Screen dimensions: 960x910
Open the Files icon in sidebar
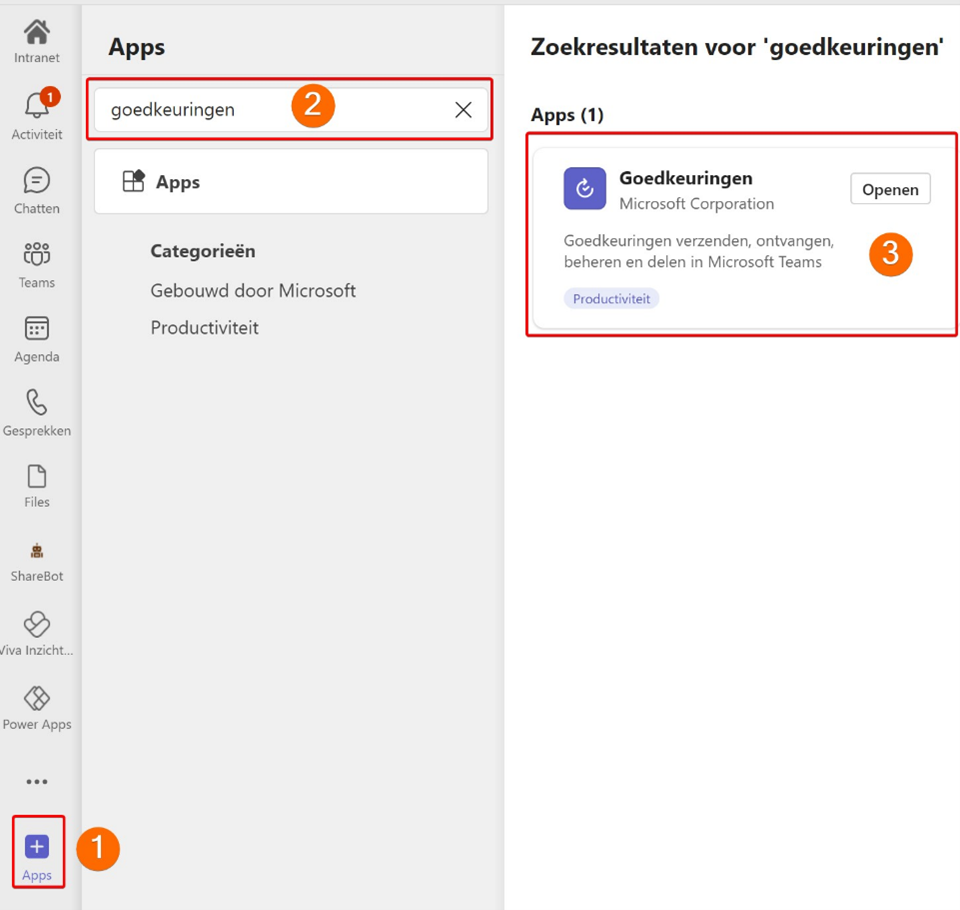[x=37, y=478]
